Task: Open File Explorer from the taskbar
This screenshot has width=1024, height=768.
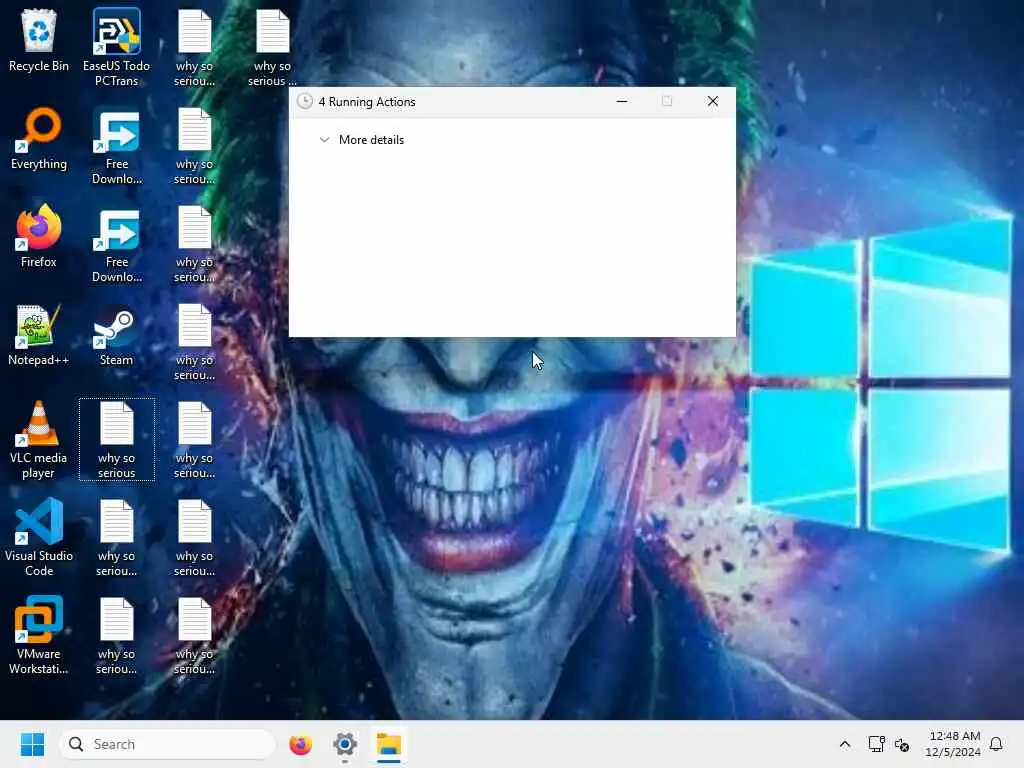Action: coord(389,744)
